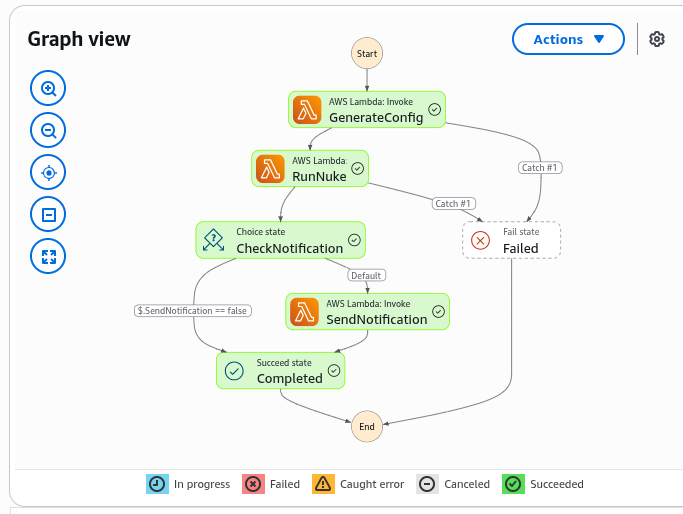Click the Start node circle
Screen dimensions: 683x514
coord(367,53)
